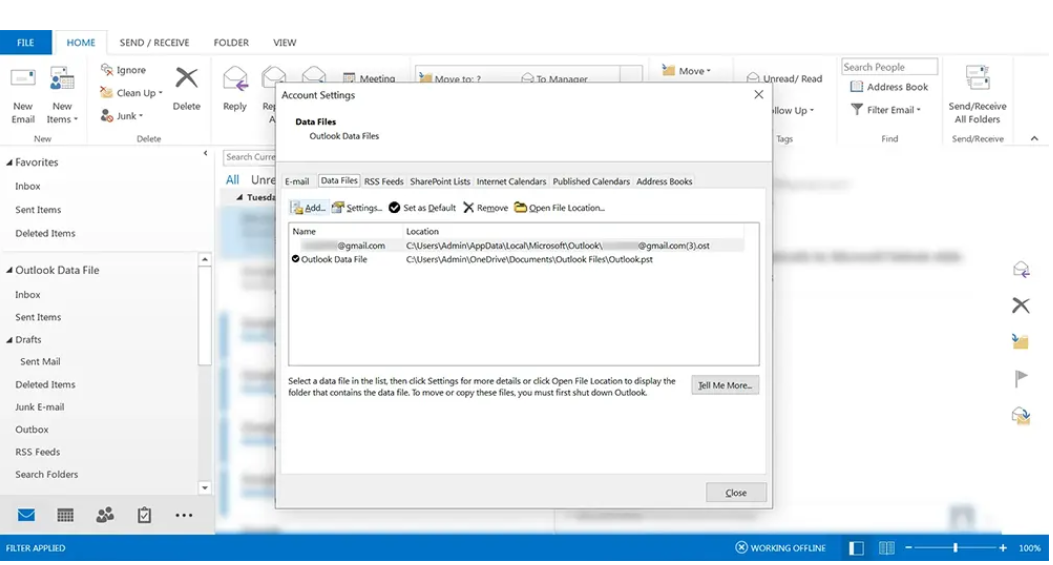Switch to Tasks view icon
1053x565 pixels.
(144, 515)
